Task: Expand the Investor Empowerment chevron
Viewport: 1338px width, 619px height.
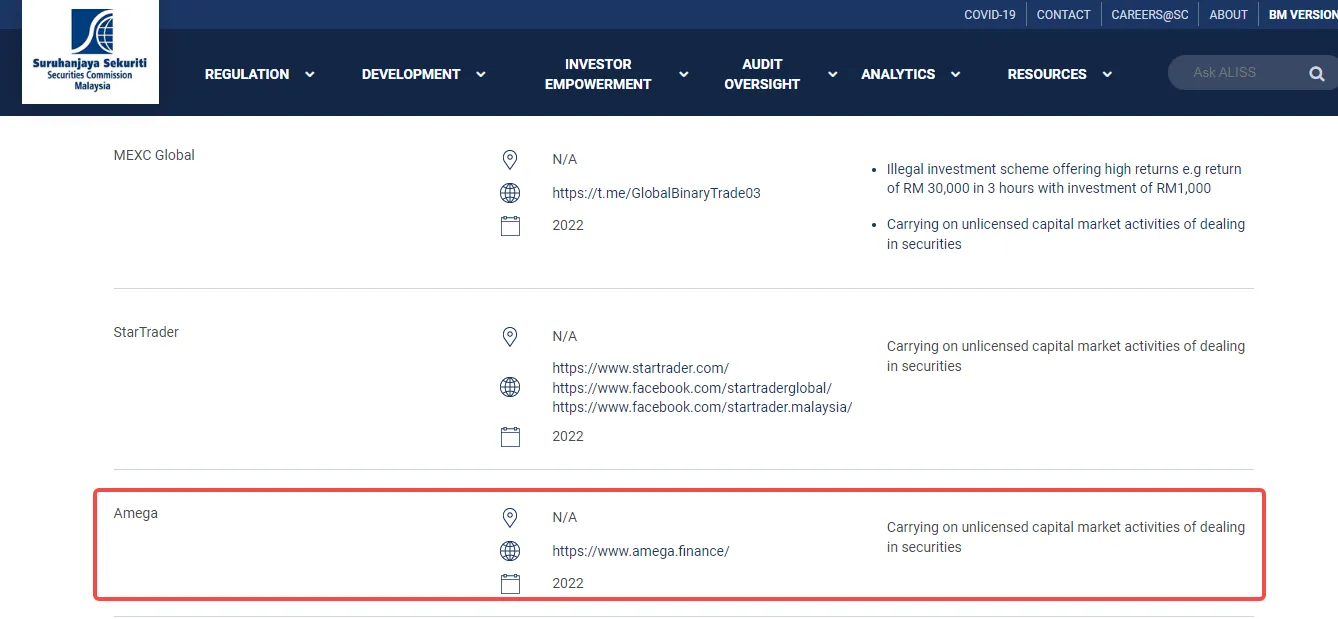Action: (684, 74)
